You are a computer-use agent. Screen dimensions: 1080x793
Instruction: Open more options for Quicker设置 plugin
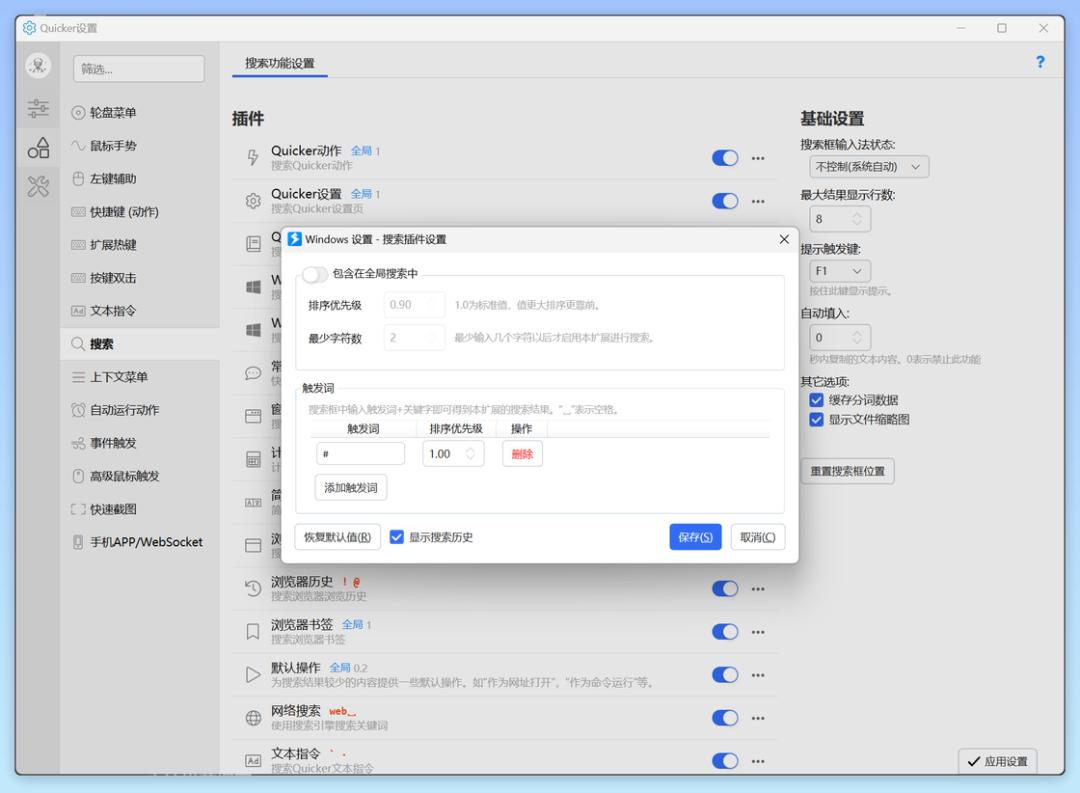click(x=758, y=201)
